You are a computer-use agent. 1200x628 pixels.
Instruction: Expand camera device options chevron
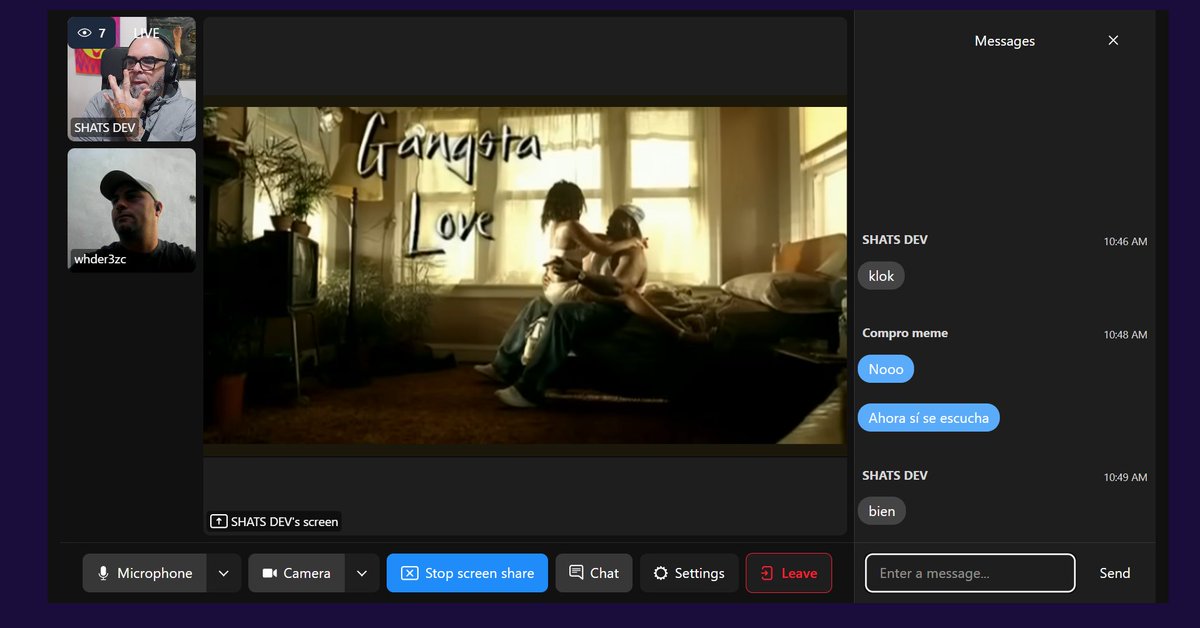(362, 573)
